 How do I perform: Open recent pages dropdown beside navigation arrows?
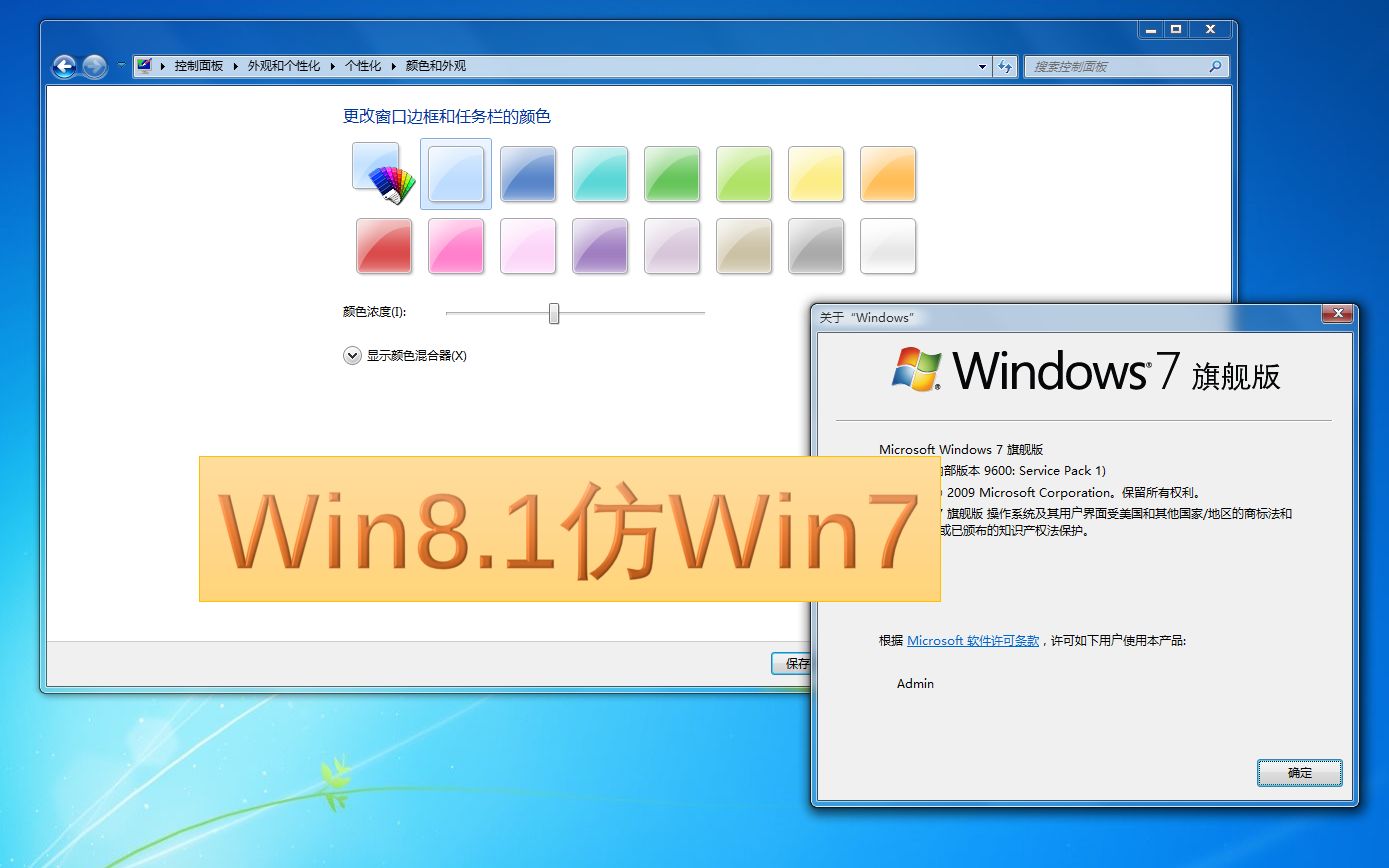[121, 66]
